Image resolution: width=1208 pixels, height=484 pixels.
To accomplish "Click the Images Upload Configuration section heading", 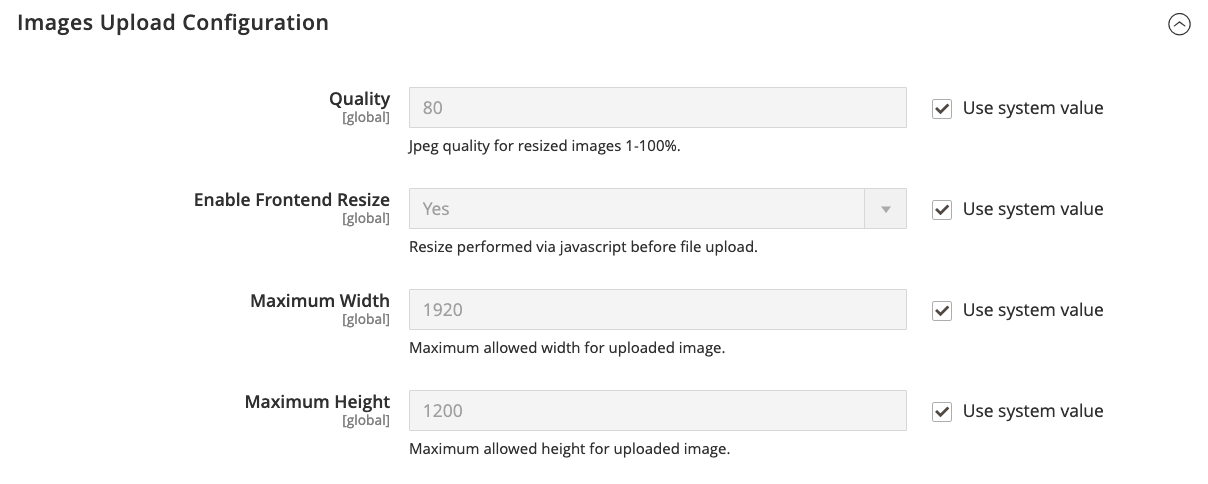I will (173, 22).
